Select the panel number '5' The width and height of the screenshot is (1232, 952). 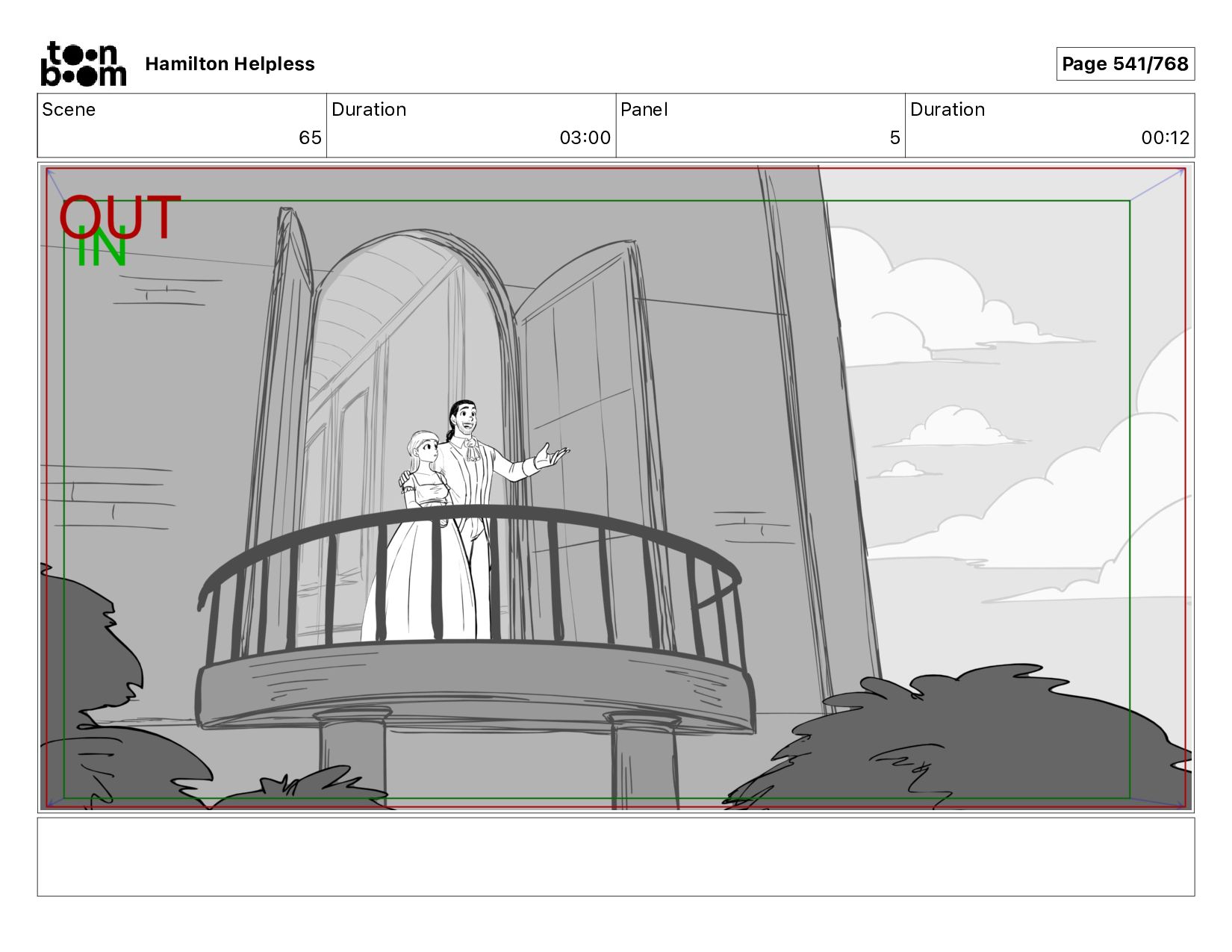tap(895, 137)
